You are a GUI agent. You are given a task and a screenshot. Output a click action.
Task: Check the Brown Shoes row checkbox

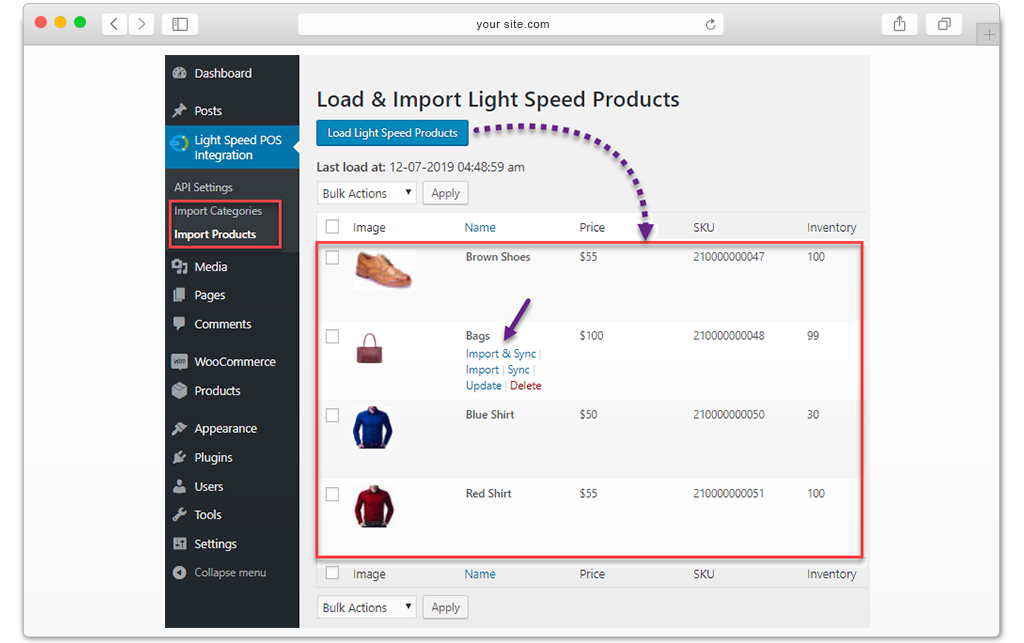pyautogui.click(x=332, y=257)
